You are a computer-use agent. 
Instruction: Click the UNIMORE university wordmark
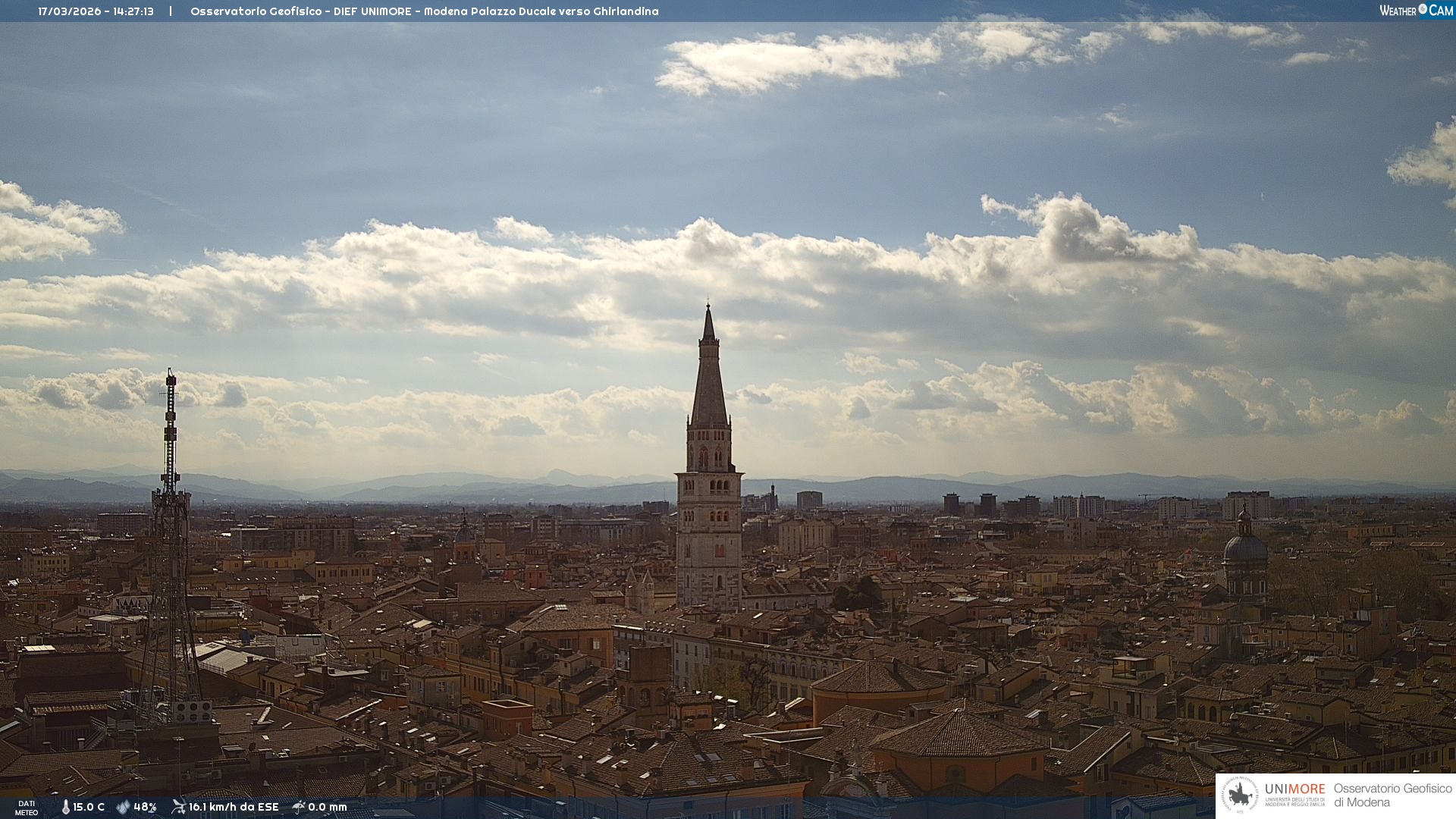pyautogui.click(x=1294, y=789)
